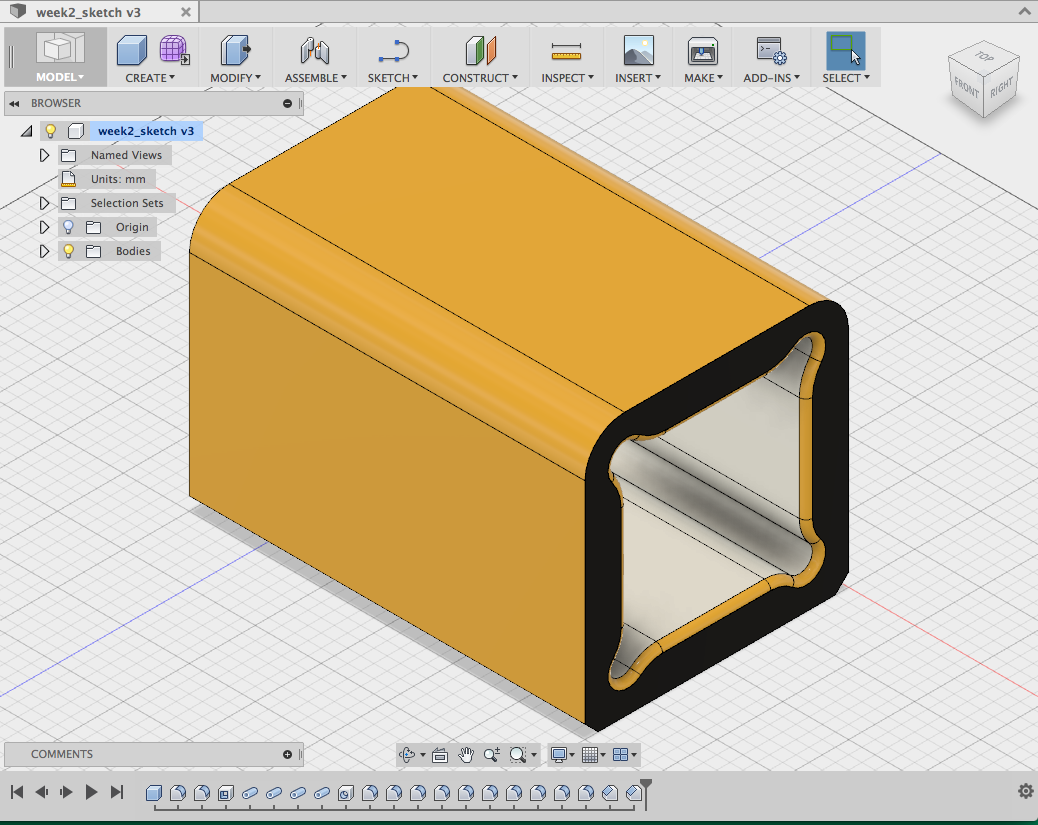Select the Zoom plus-minus magnifier tool
Image resolution: width=1038 pixels, height=825 pixels.
(492, 755)
